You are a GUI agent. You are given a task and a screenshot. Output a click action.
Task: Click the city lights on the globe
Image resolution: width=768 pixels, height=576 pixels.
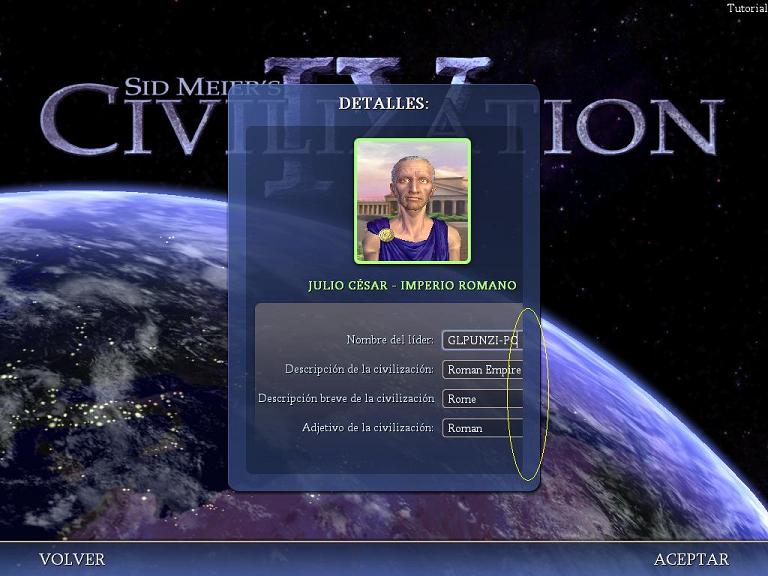pyautogui.click(x=70, y=410)
